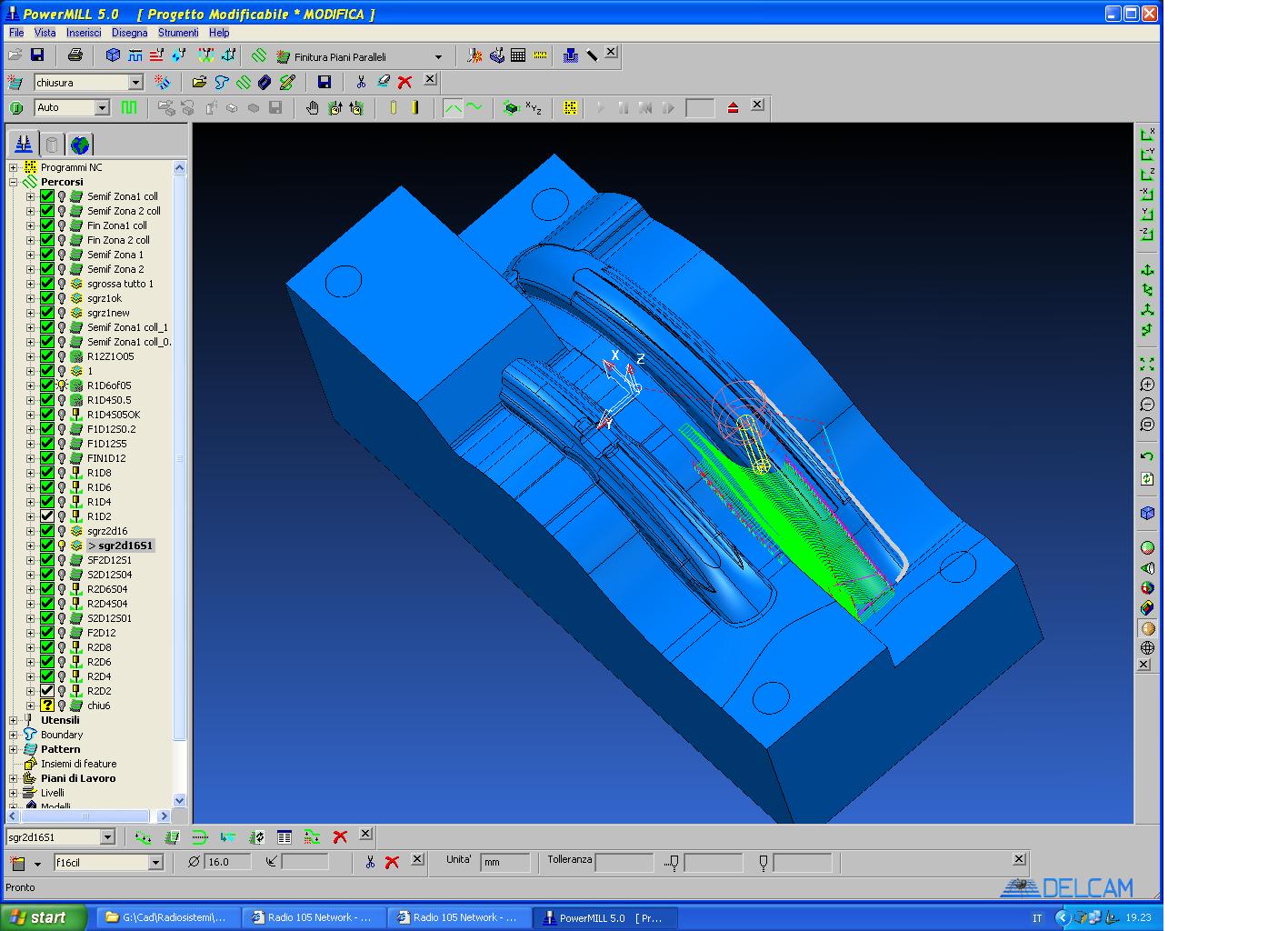Uncheck the R1D2 toolpath checkbox
This screenshot has width=1288, height=931.
(x=47, y=516)
